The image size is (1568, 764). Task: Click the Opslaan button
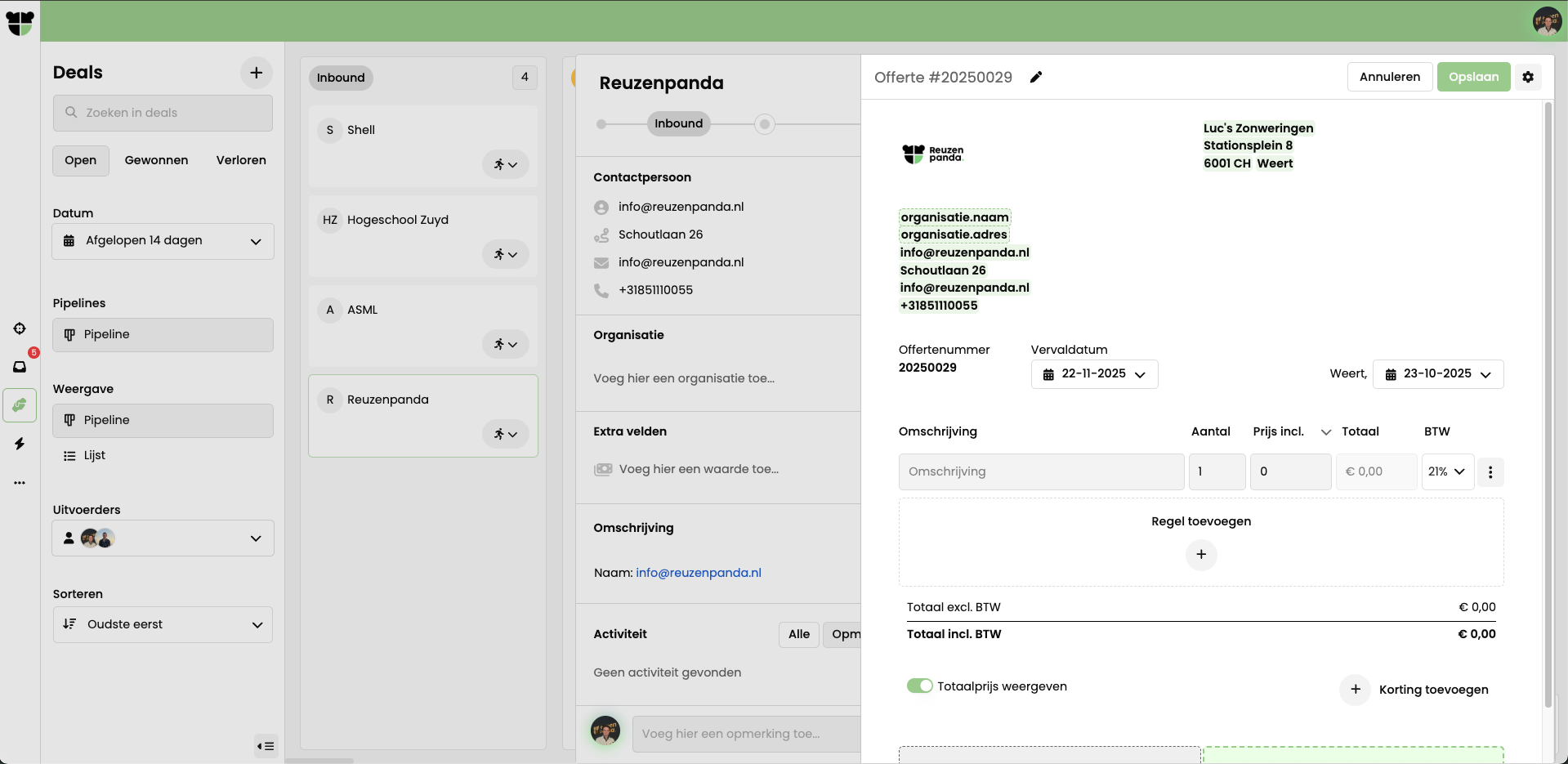[x=1473, y=77]
